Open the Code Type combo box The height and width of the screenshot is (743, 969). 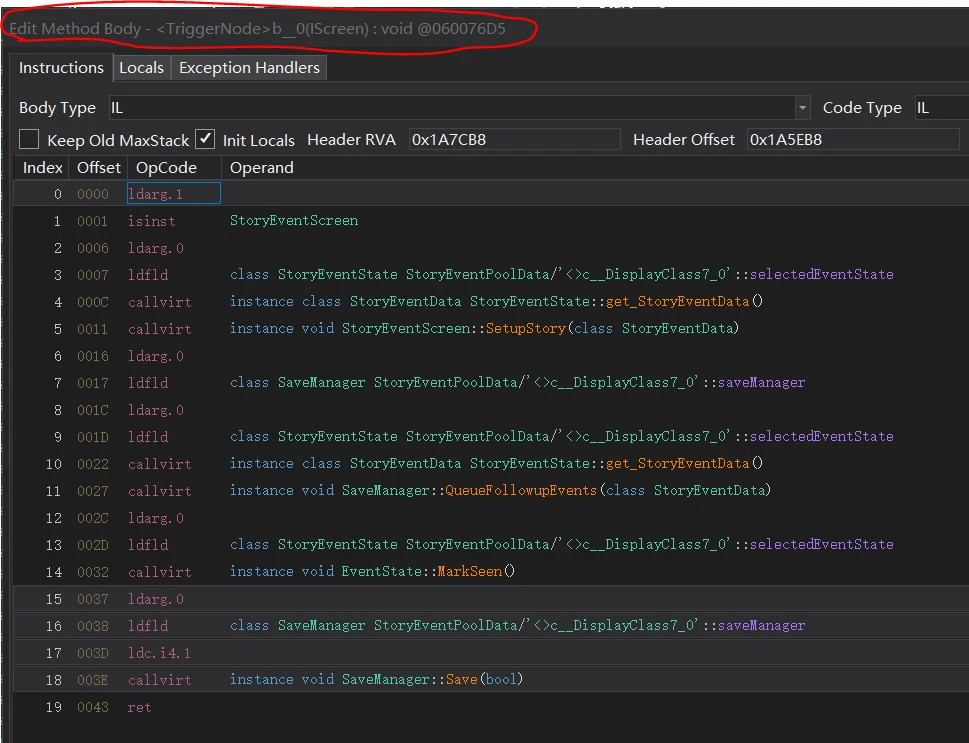click(941, 108)
